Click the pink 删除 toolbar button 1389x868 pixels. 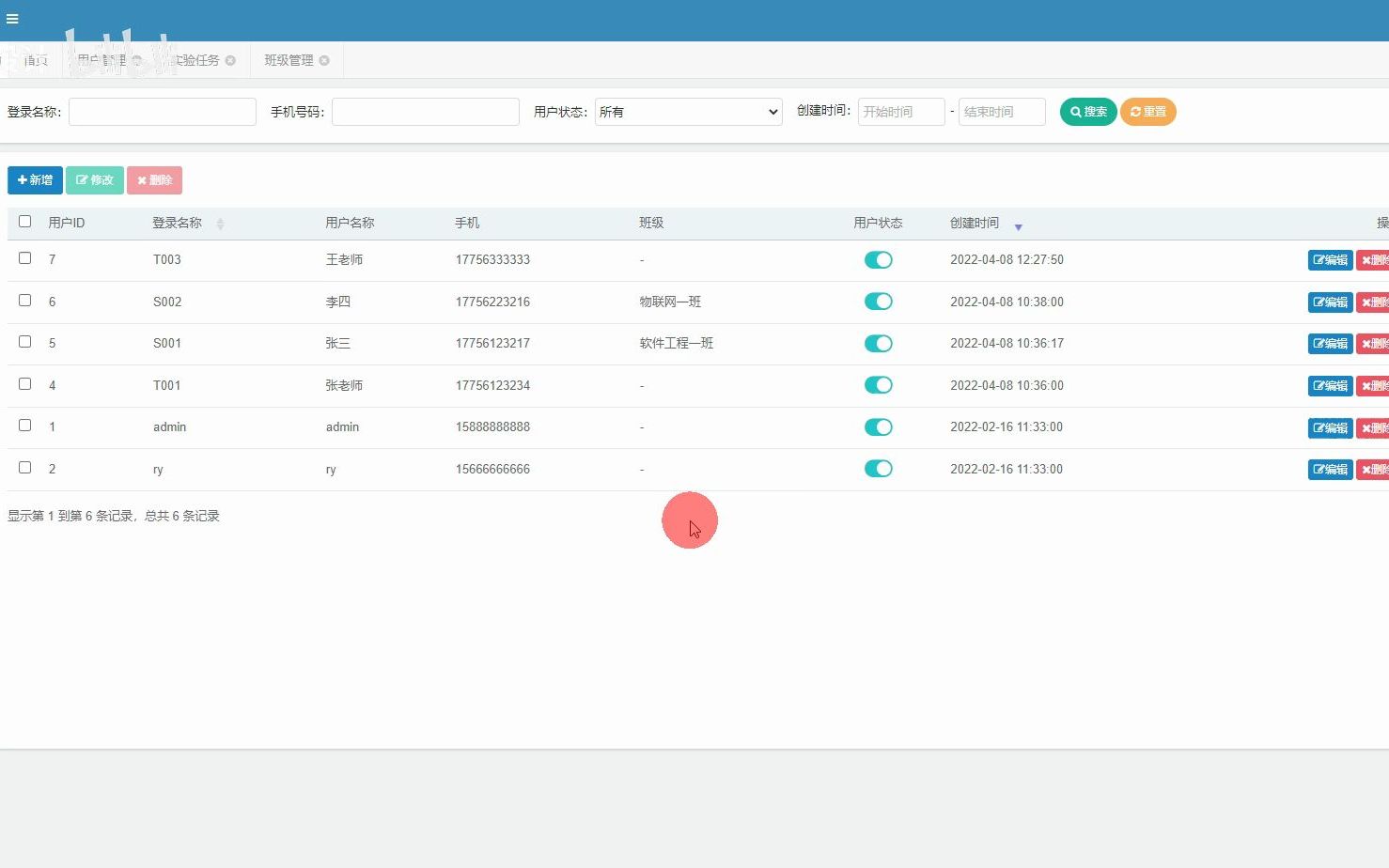(x=154, y=180)
